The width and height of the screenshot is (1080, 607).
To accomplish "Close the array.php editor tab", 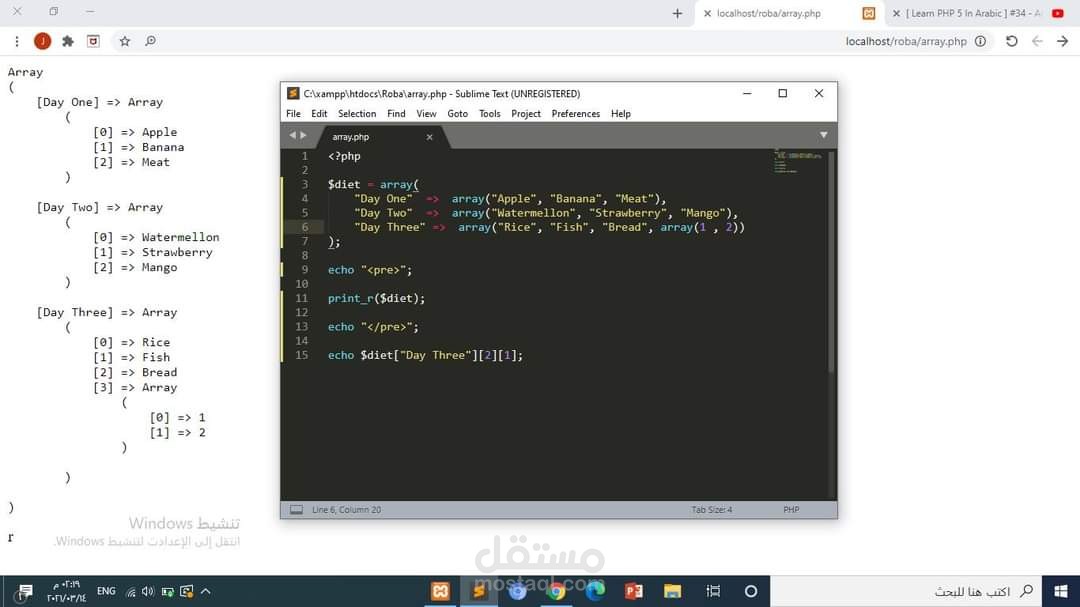I will click(429, 137).
